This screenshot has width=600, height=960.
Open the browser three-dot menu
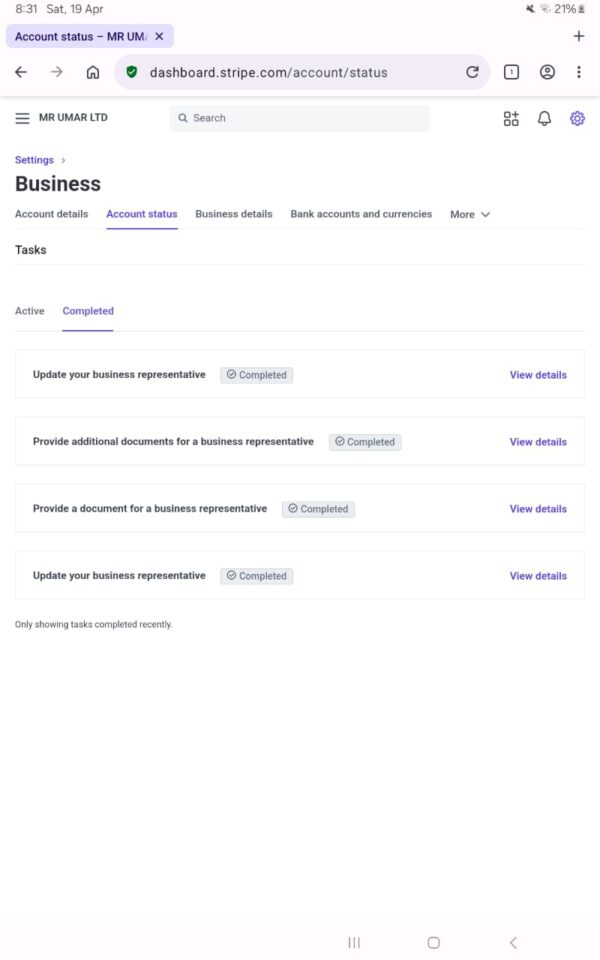(579, 72)
